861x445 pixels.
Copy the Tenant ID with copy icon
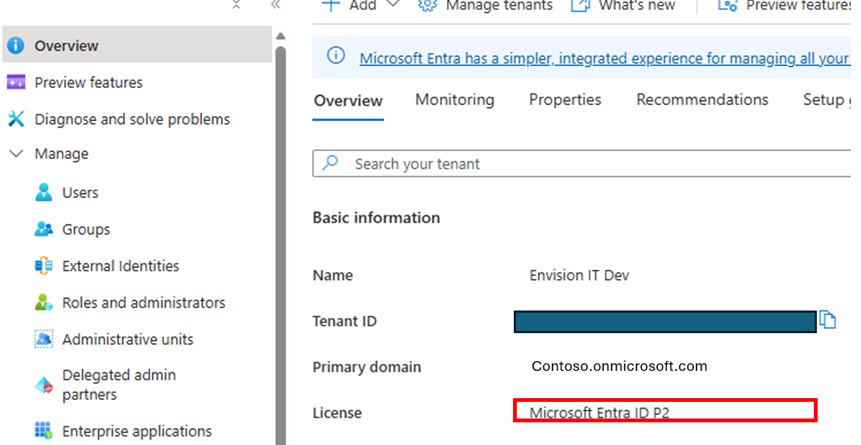point(828,319)
